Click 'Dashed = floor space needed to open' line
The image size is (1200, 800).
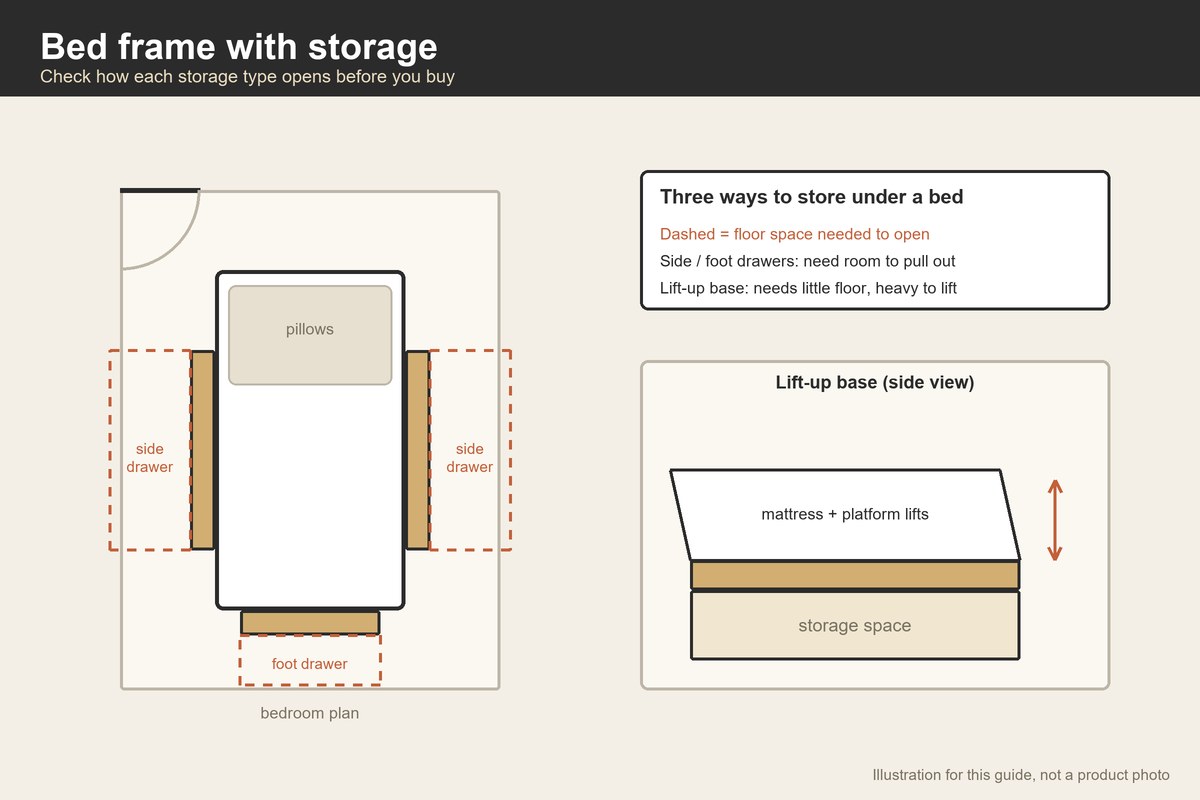[795, 235]
